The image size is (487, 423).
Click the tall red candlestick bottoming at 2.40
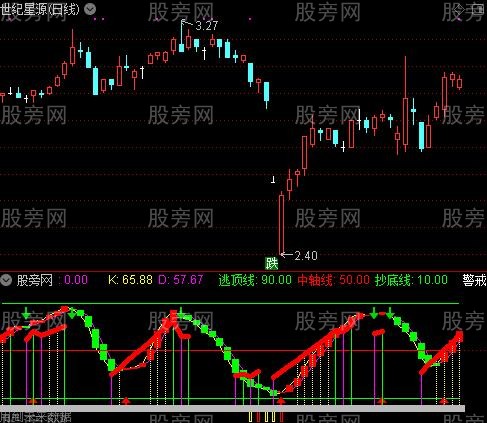click(x=282, y=224)
